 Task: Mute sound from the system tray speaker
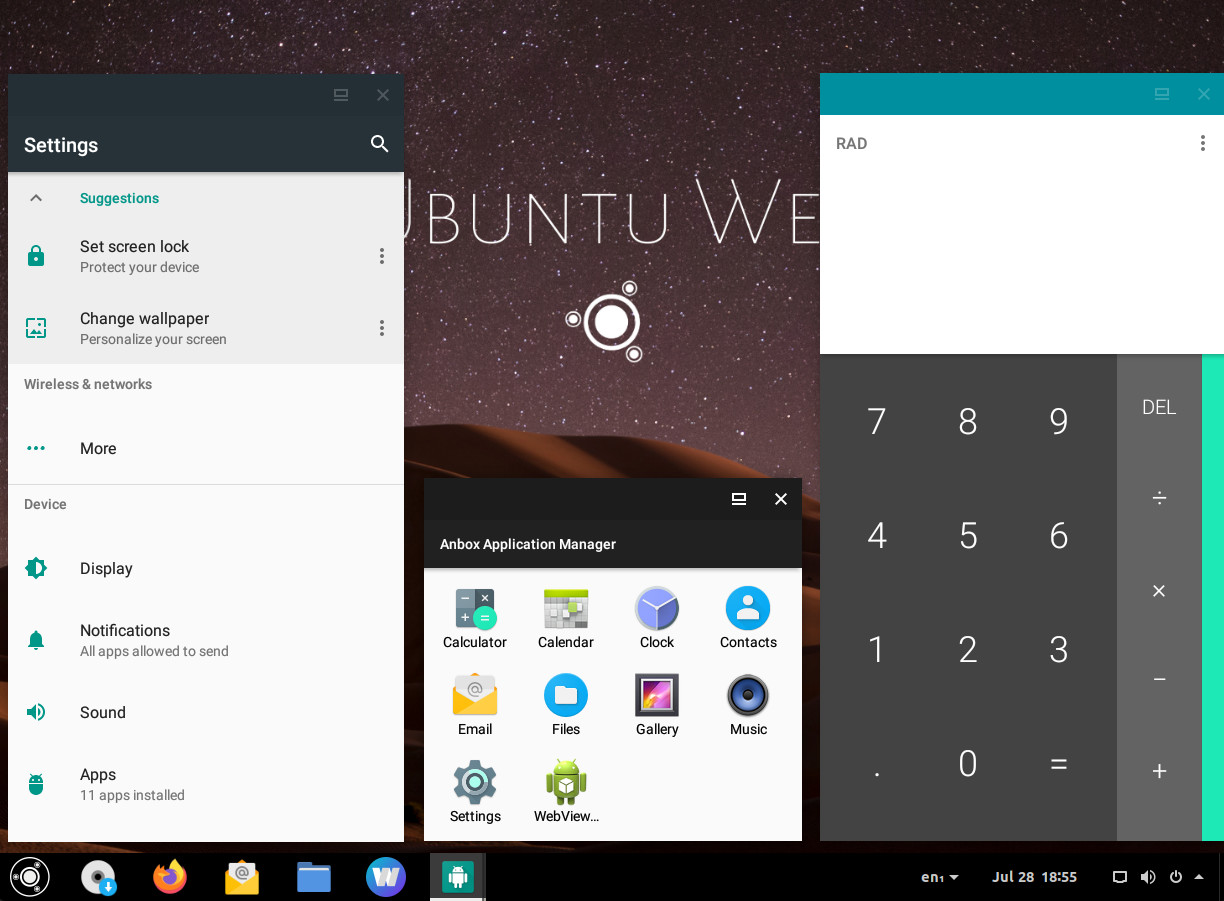tap(1148, 877)
